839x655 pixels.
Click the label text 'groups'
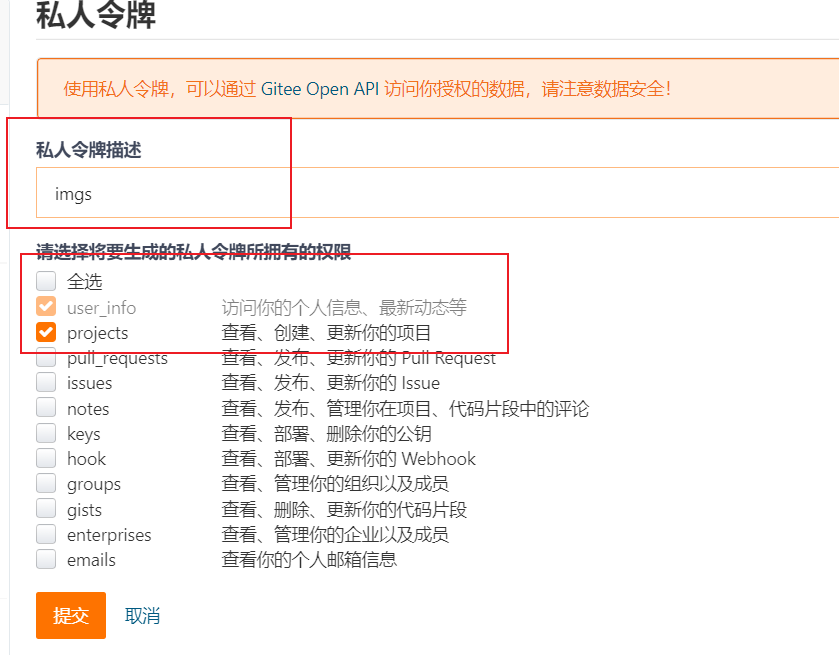coord(94,484)
